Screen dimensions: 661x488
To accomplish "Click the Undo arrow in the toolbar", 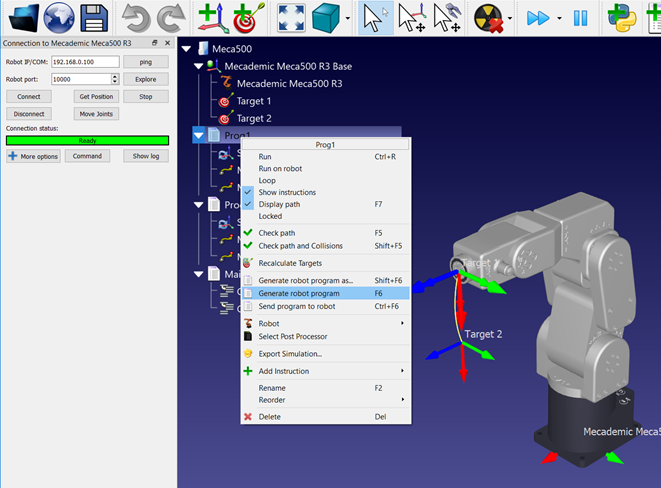I will 137,18.
